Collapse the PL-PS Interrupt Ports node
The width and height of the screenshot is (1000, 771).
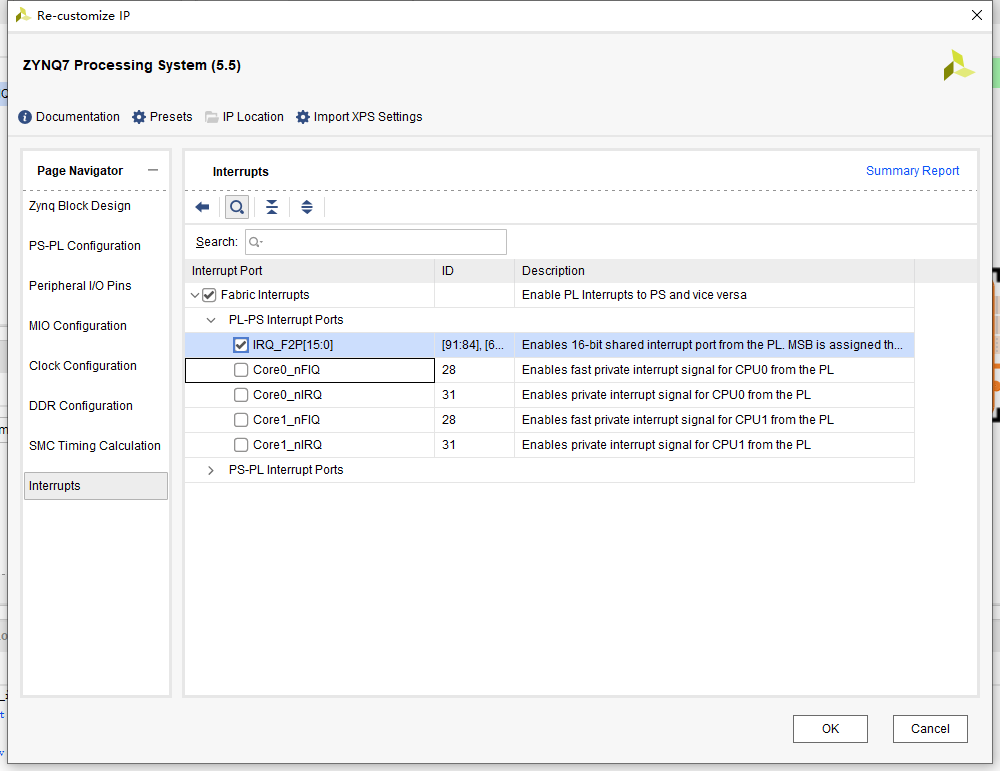[x=210, y=320]
